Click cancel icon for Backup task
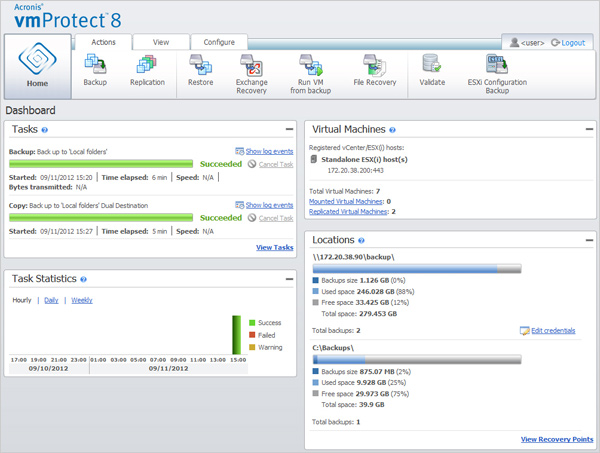This screenshot has height=453, width=600. point(251,164)
